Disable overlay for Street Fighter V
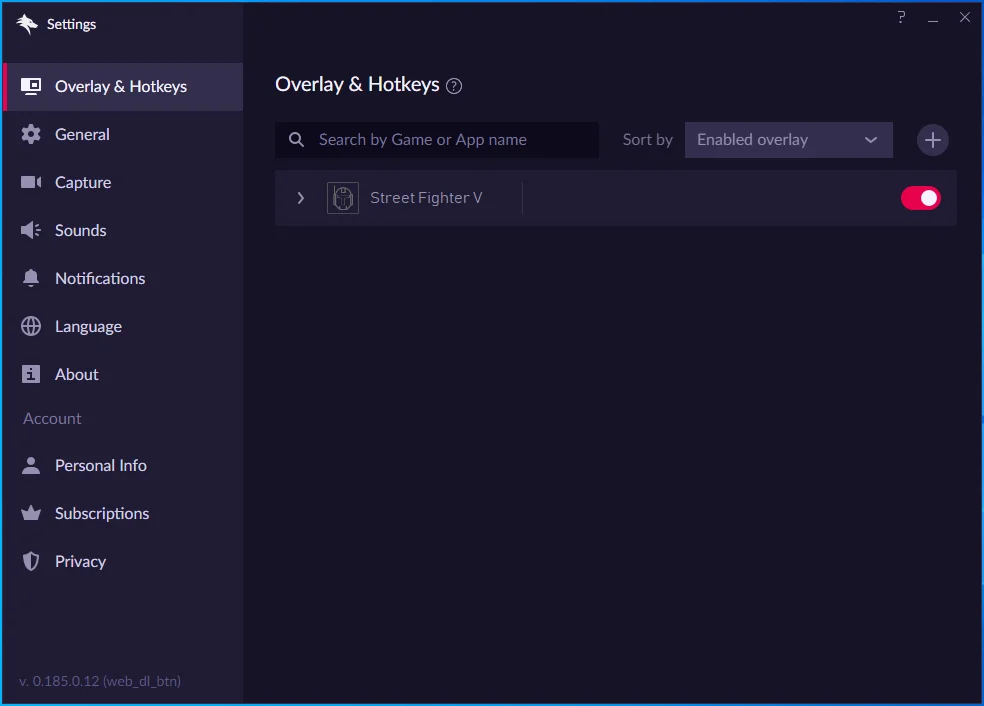Image resolution: width=984 pixels, height=706 pixels. pos(921,198)
